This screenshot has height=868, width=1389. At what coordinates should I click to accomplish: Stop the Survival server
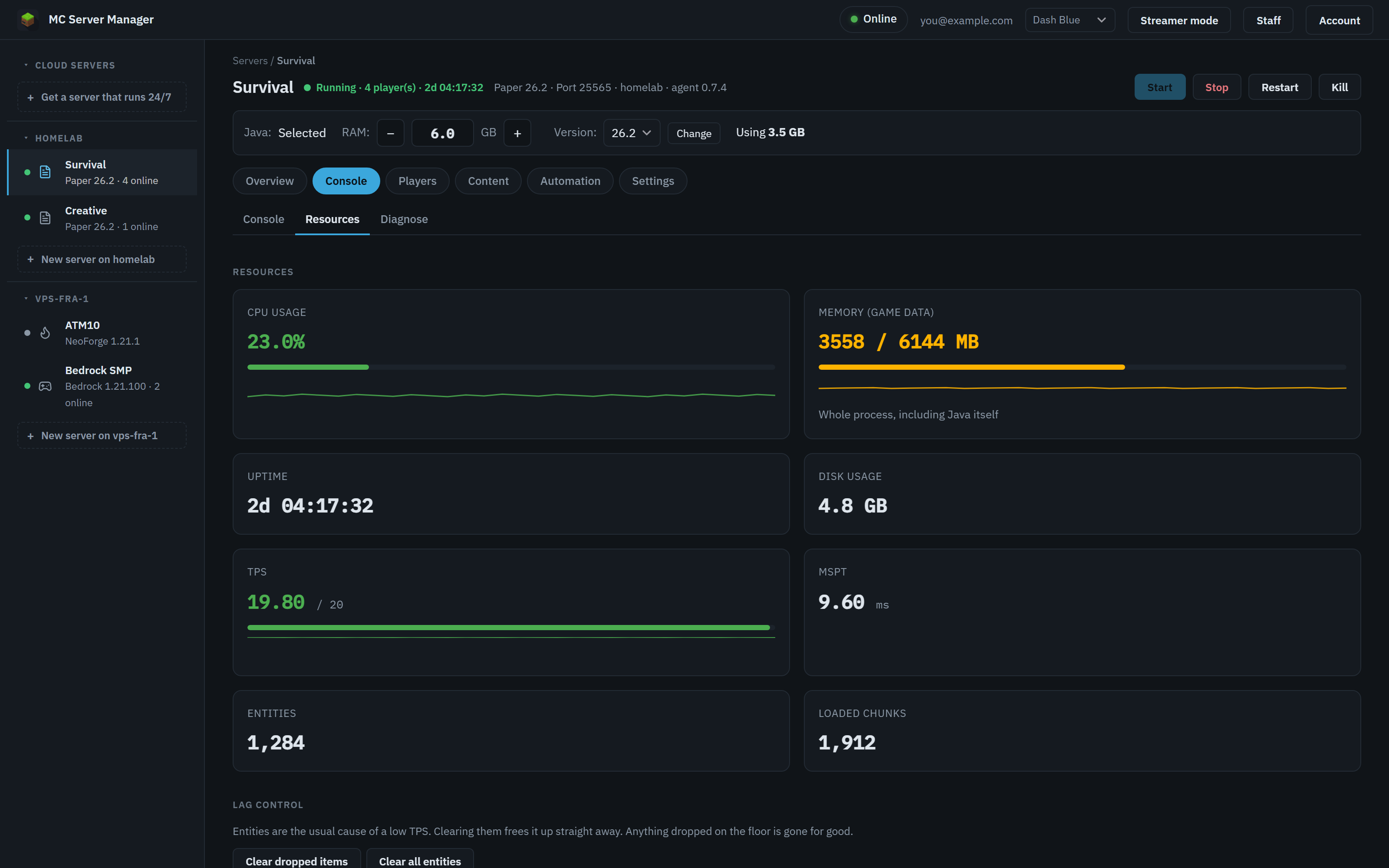tap(1217, 87)
